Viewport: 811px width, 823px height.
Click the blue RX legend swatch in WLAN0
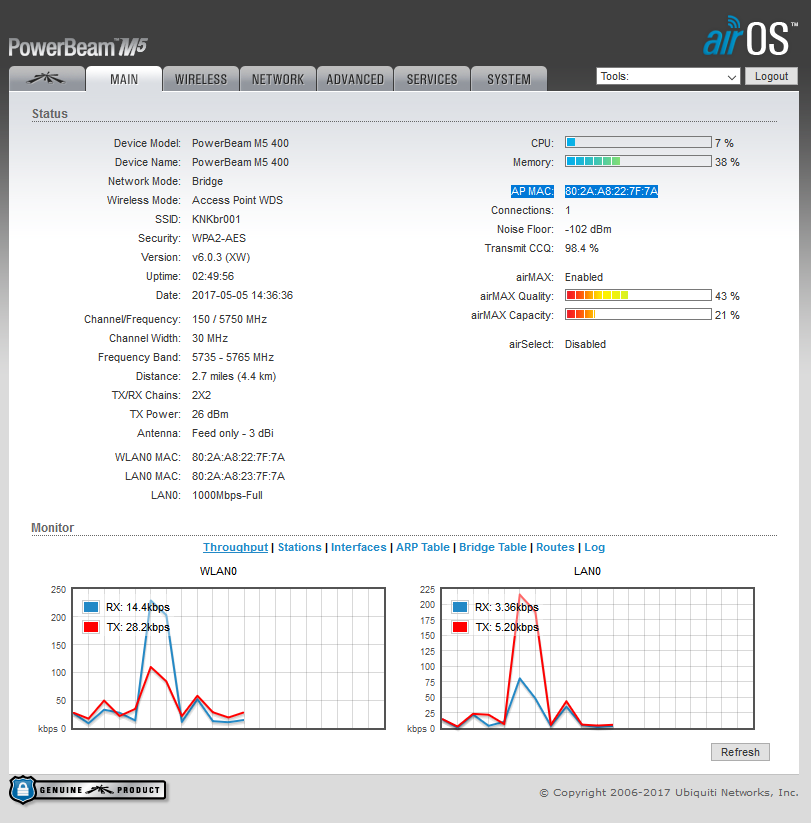(91, 607)
